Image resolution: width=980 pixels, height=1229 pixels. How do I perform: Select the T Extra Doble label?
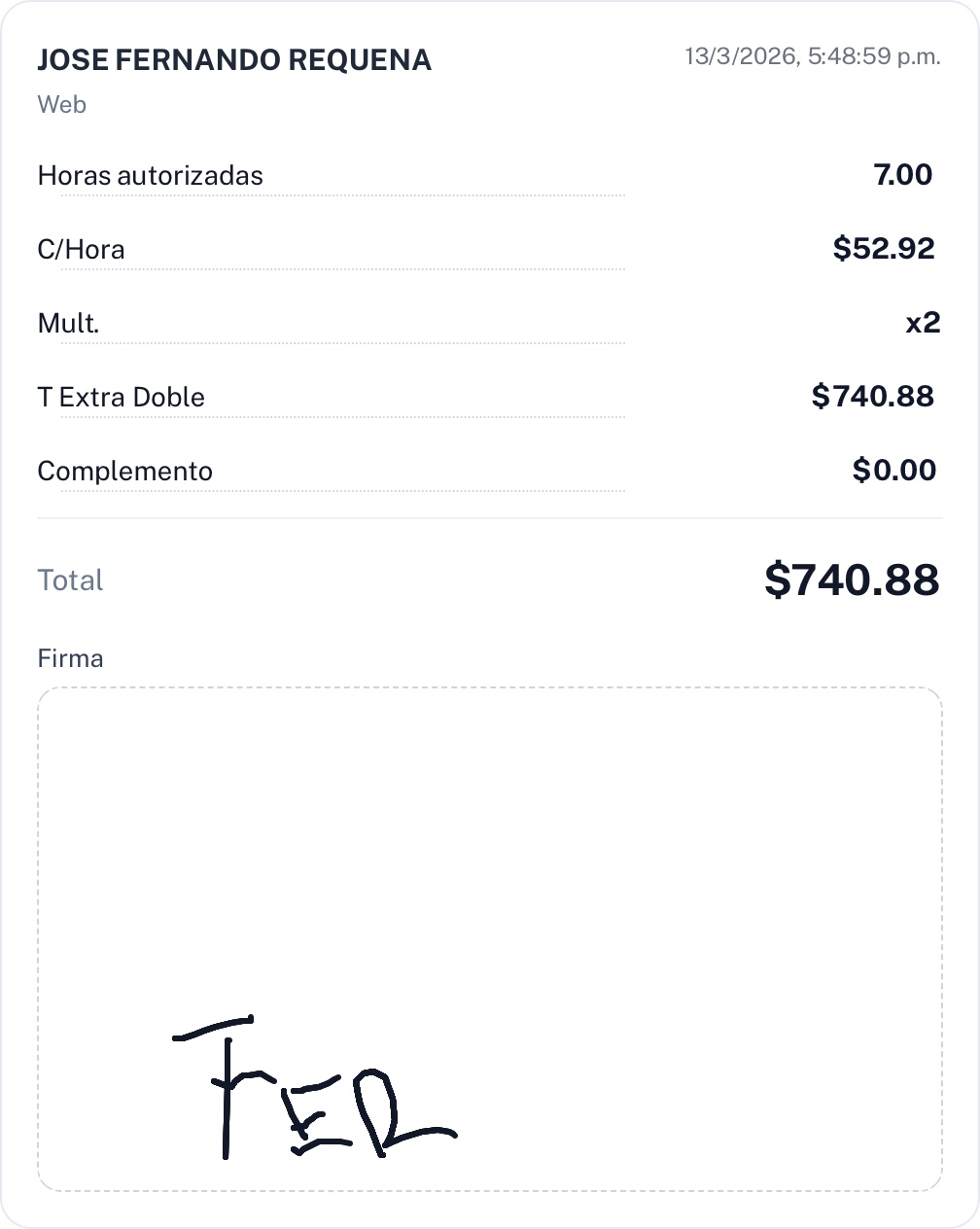[x=122, y=398]
